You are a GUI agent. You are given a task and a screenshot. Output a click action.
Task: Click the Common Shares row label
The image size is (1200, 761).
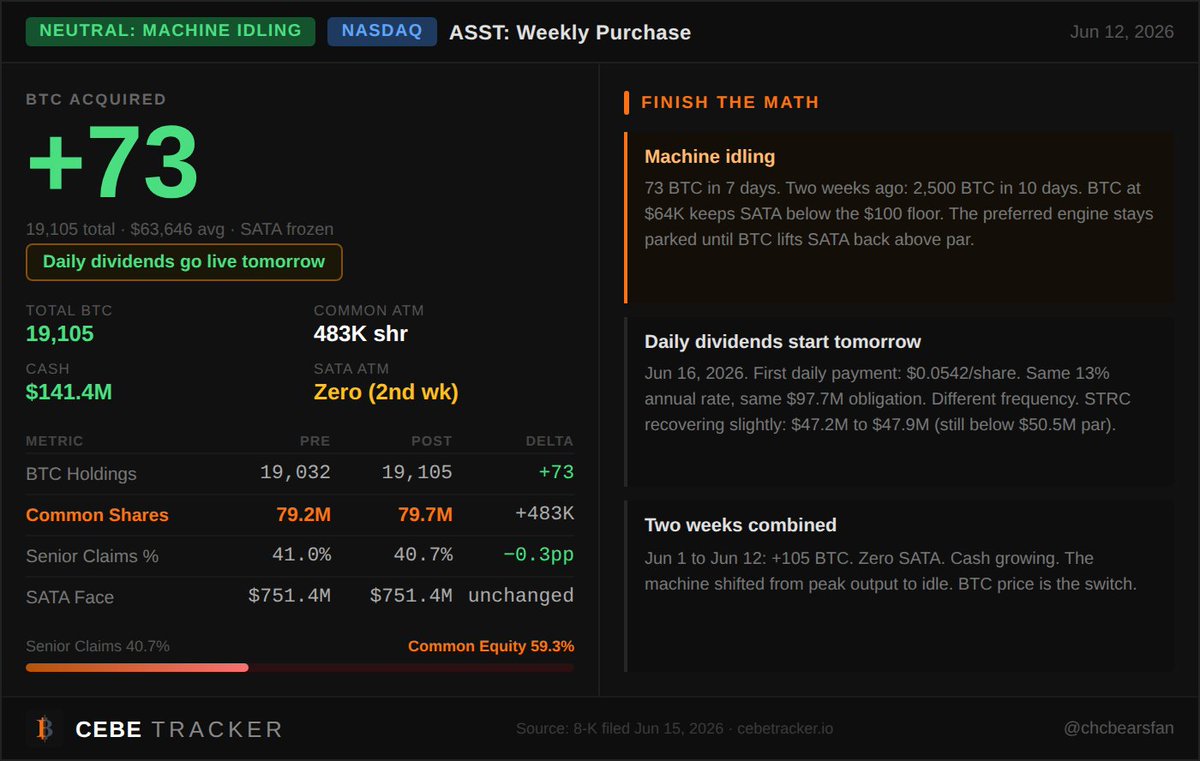[97, 515]
